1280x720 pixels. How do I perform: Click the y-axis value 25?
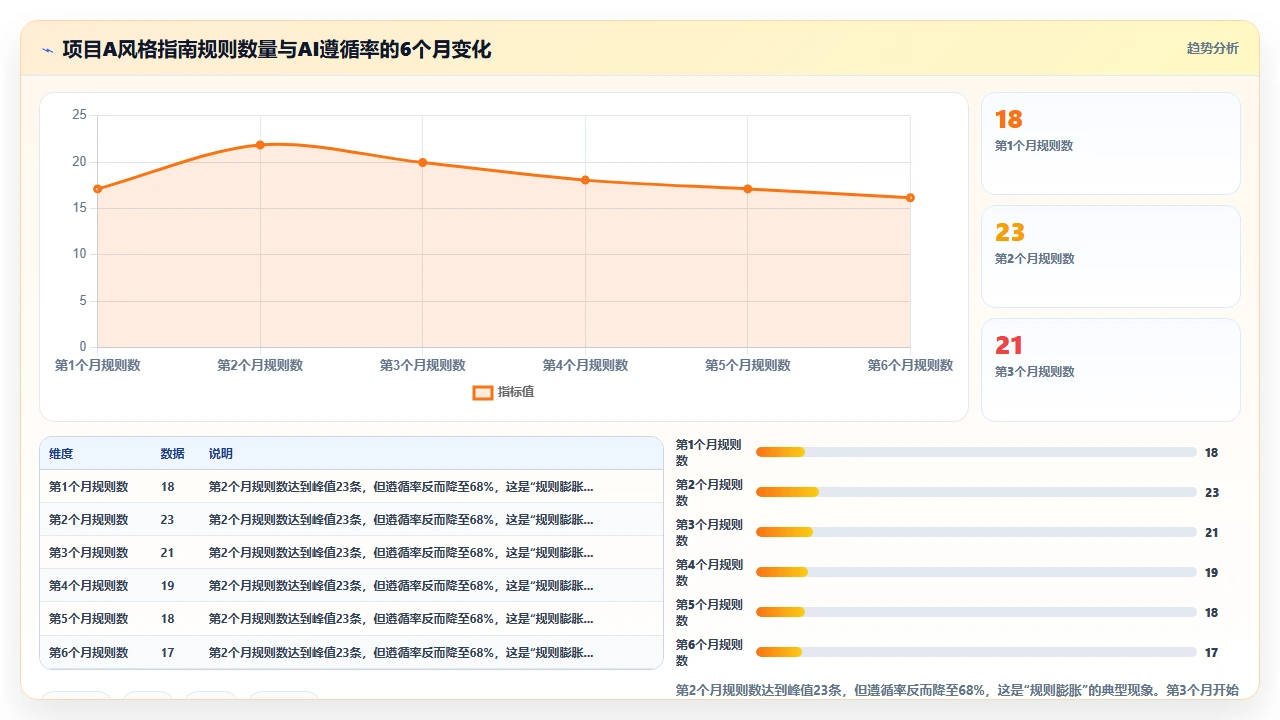[79, 115]
